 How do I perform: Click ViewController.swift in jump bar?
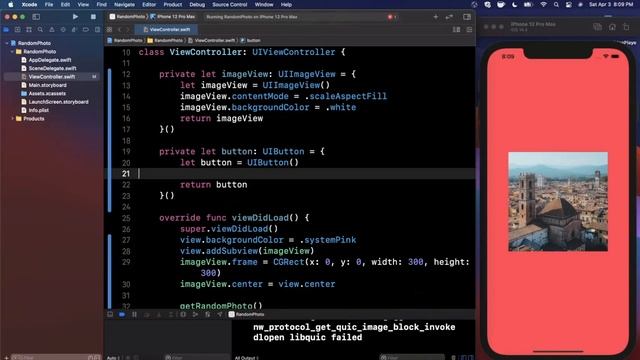coord(211,40)
